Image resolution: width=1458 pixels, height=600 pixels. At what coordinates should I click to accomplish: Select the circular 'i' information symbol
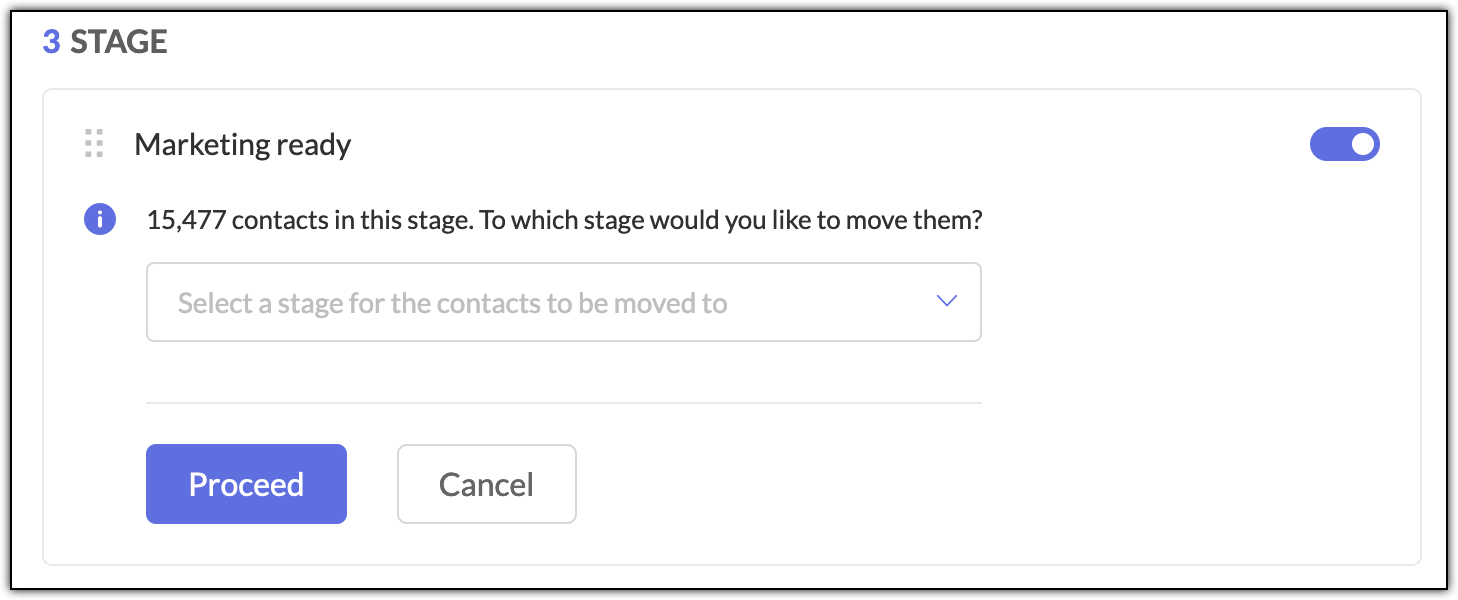pyautogui.click(x=99, y=219)
